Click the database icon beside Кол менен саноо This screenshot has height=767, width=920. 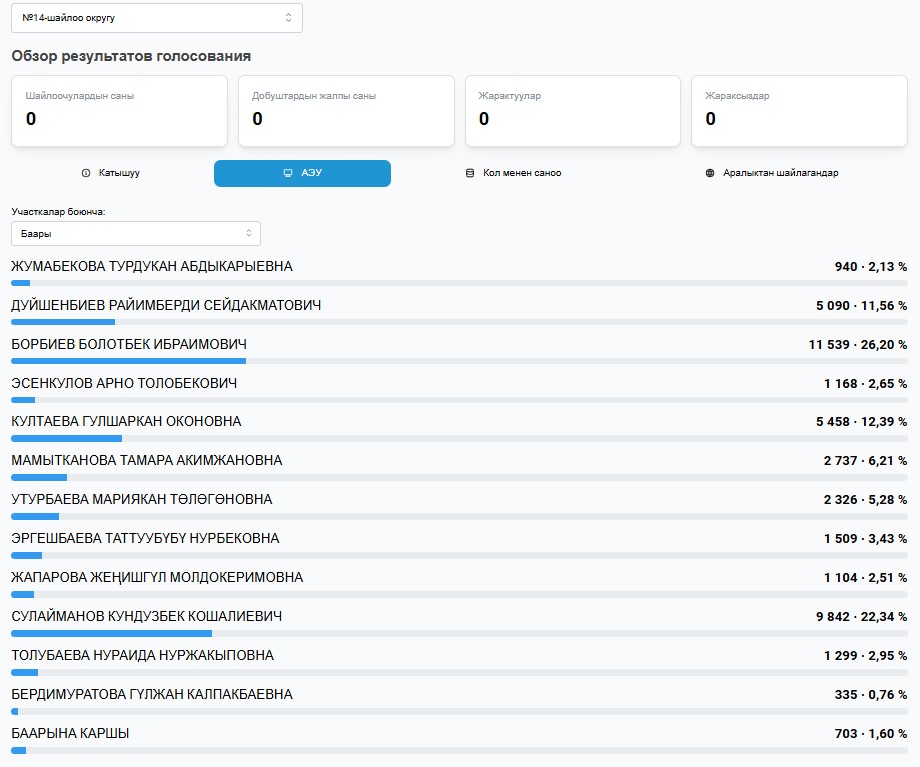[470, 173]
